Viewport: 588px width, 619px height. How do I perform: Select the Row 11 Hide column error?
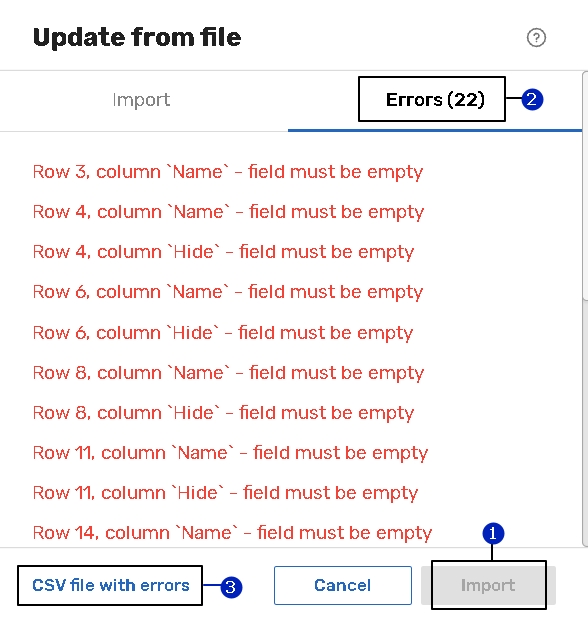(225, 493)
